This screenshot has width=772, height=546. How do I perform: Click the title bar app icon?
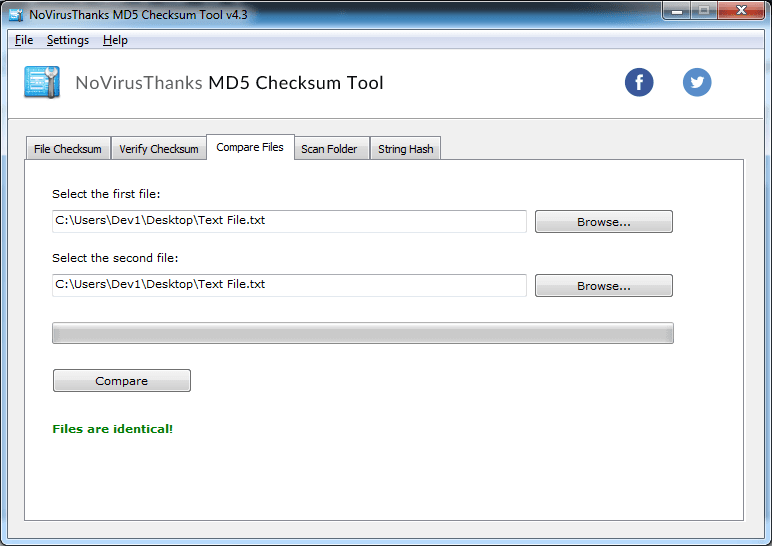pyautogui.click(x=16, y=15)
